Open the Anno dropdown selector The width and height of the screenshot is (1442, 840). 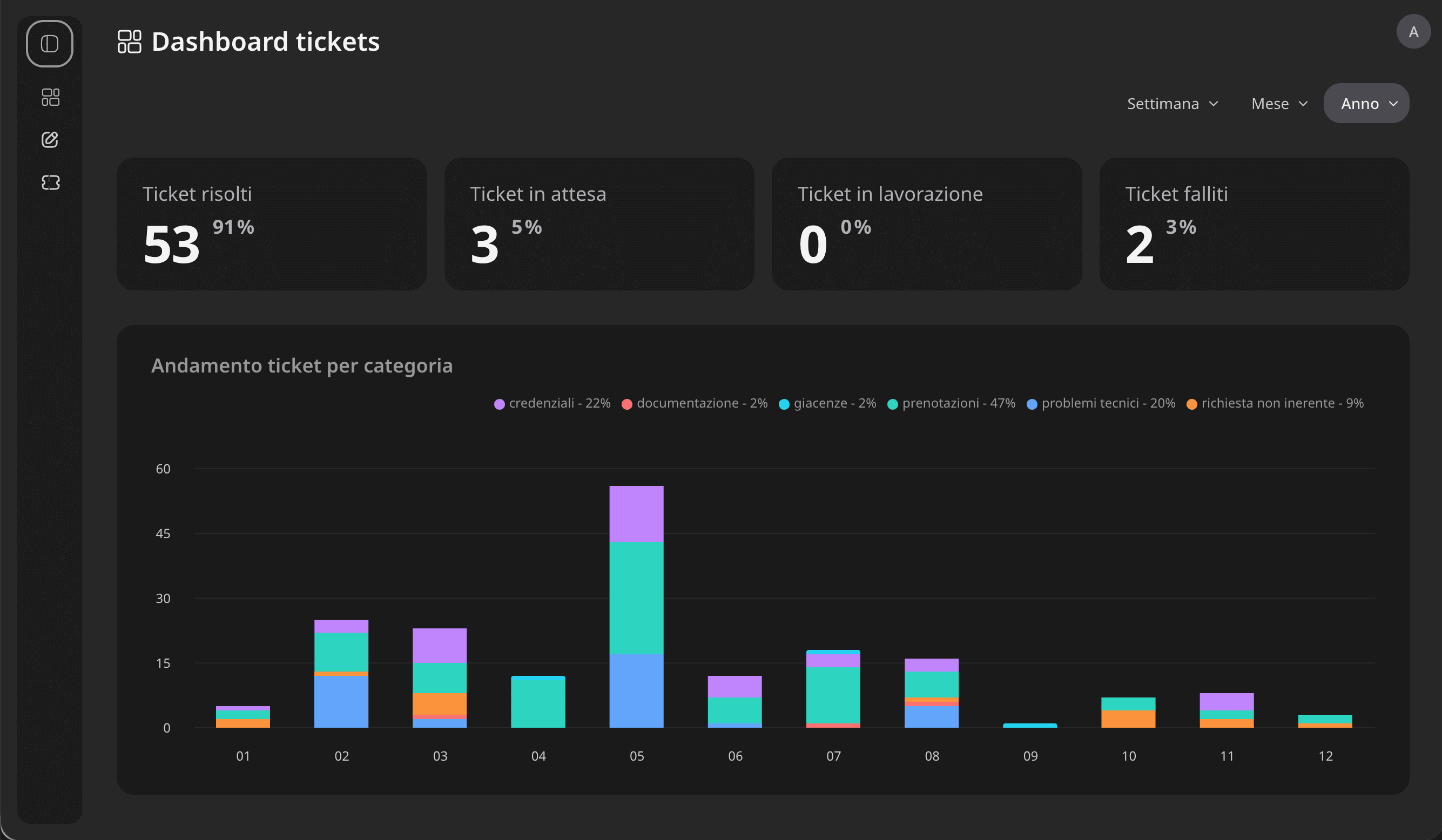[x=1366, y=104]
